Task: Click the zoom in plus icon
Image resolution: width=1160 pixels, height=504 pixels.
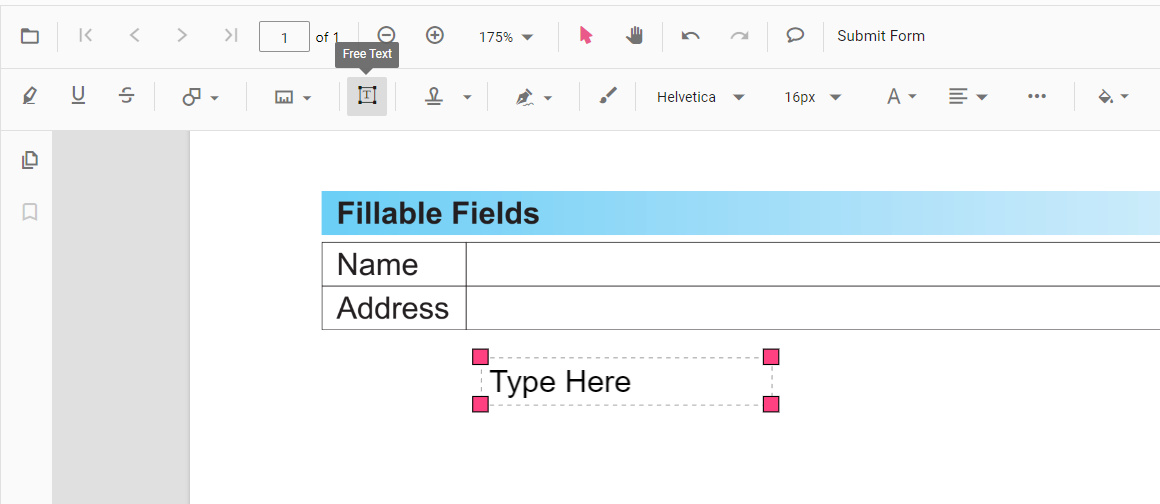Action: pos(435,36)
